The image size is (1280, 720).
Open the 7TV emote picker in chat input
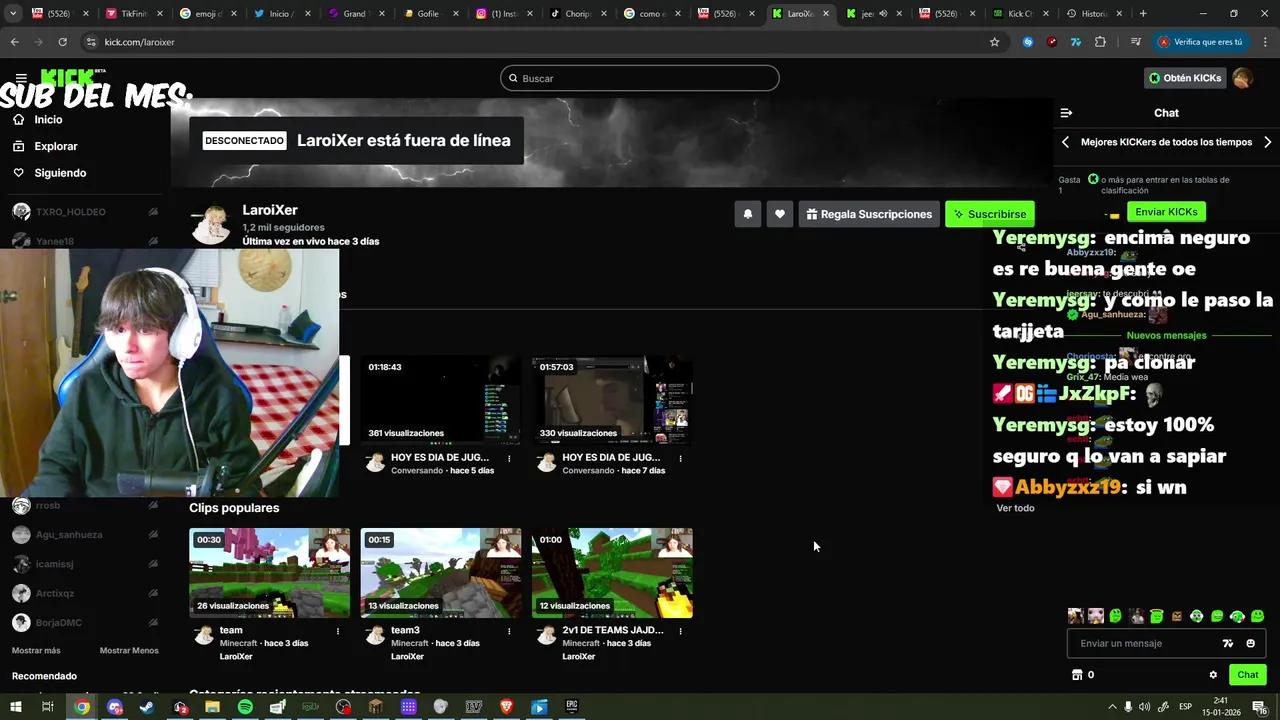click(1228, 644)
